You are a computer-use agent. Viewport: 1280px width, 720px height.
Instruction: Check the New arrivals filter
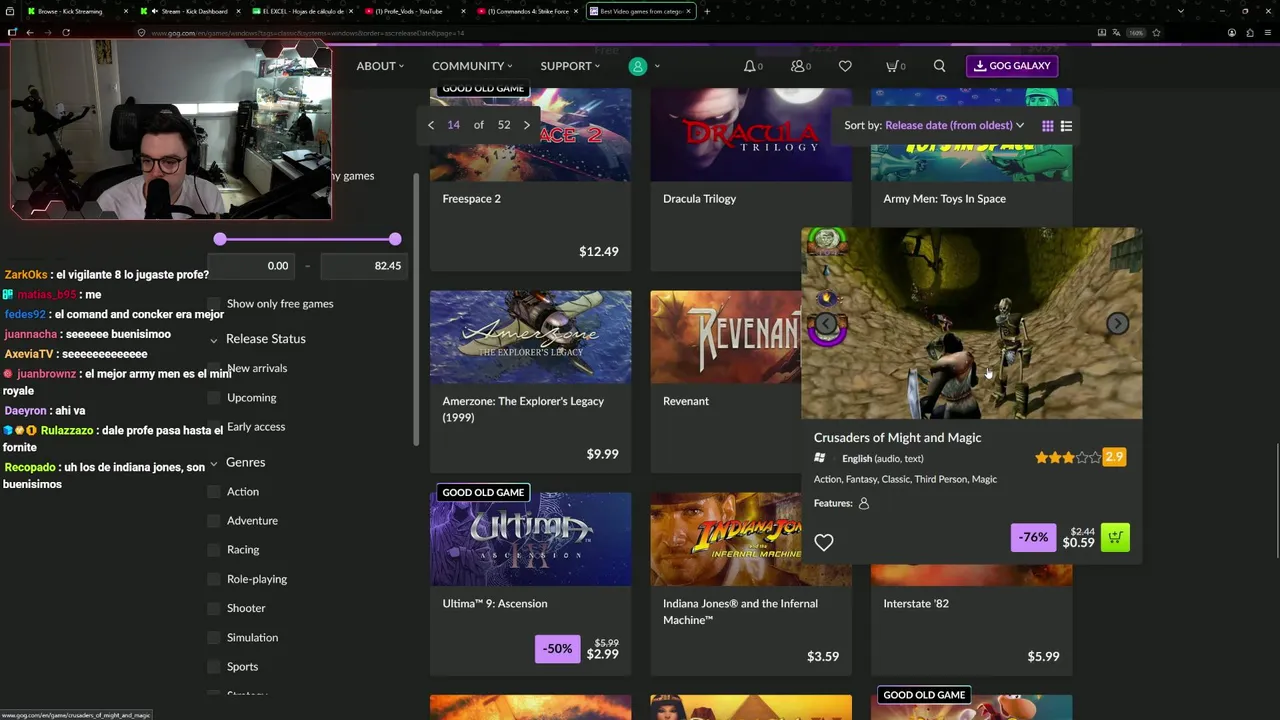pyautogui.click(x=214, y=369)
